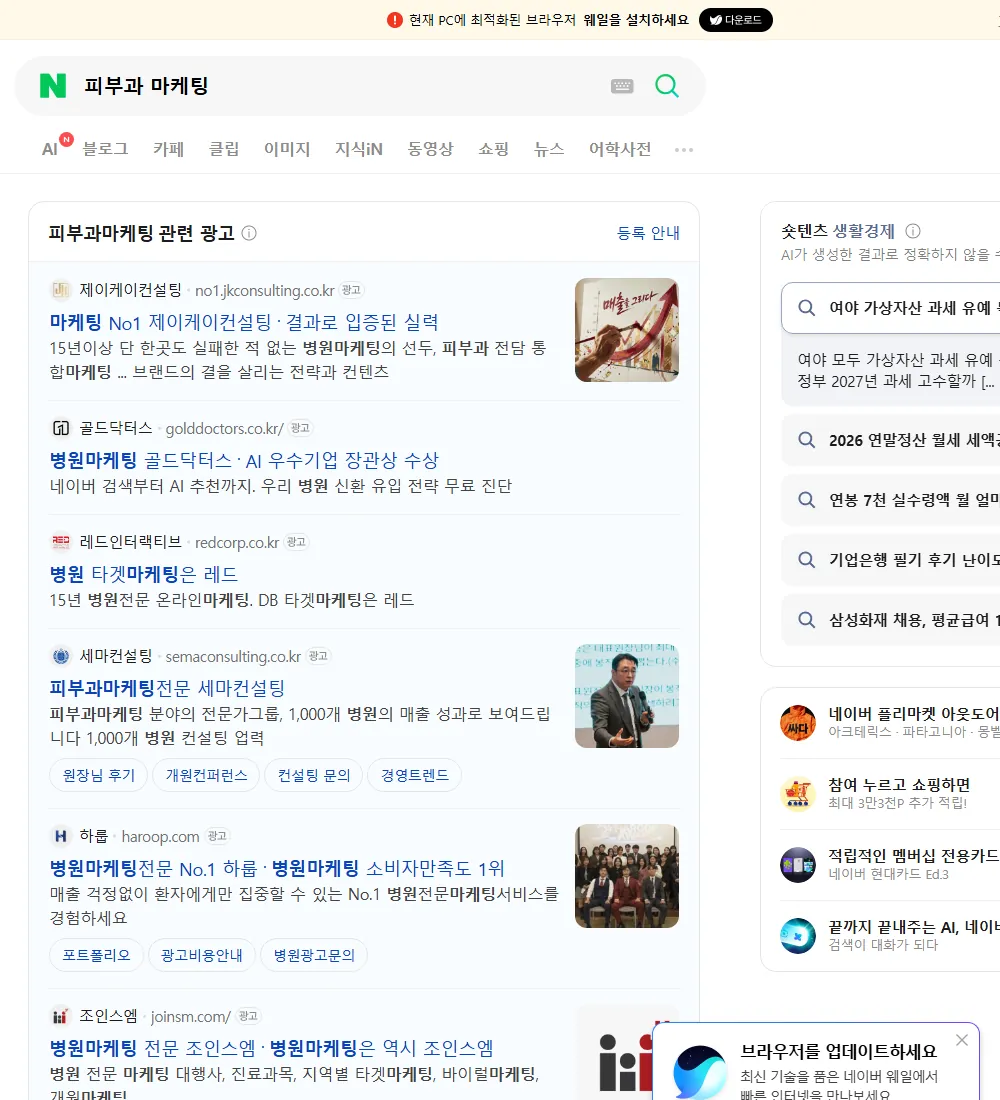Click the 참여 누르고 쇼핑하면 round icon

(798, 793)
